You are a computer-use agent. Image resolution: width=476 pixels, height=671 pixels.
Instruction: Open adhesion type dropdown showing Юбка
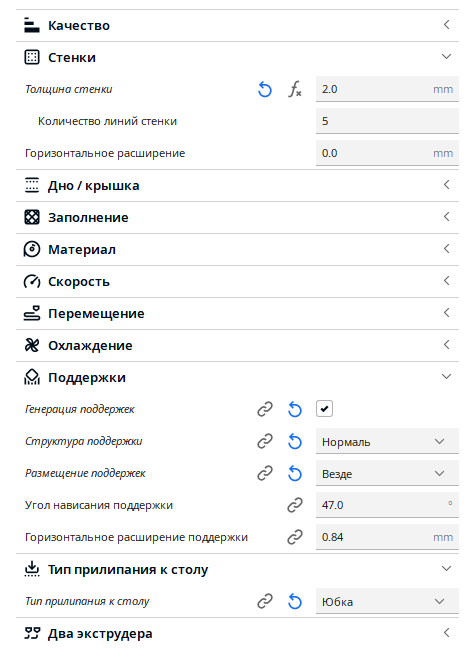[x=387, y=601]
